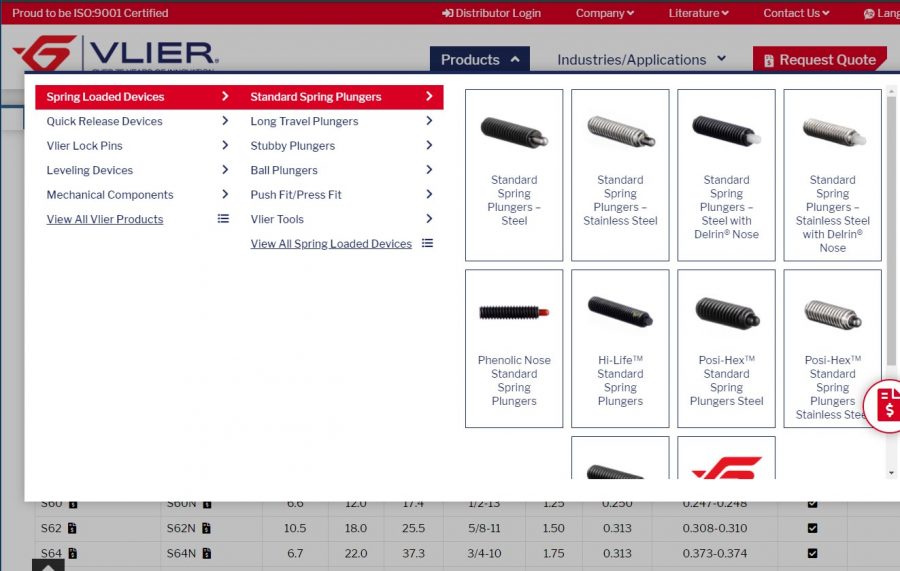900x571 pixels.
Task: Select Spring Loaded Devices menu item
Action: coord(137,97)
